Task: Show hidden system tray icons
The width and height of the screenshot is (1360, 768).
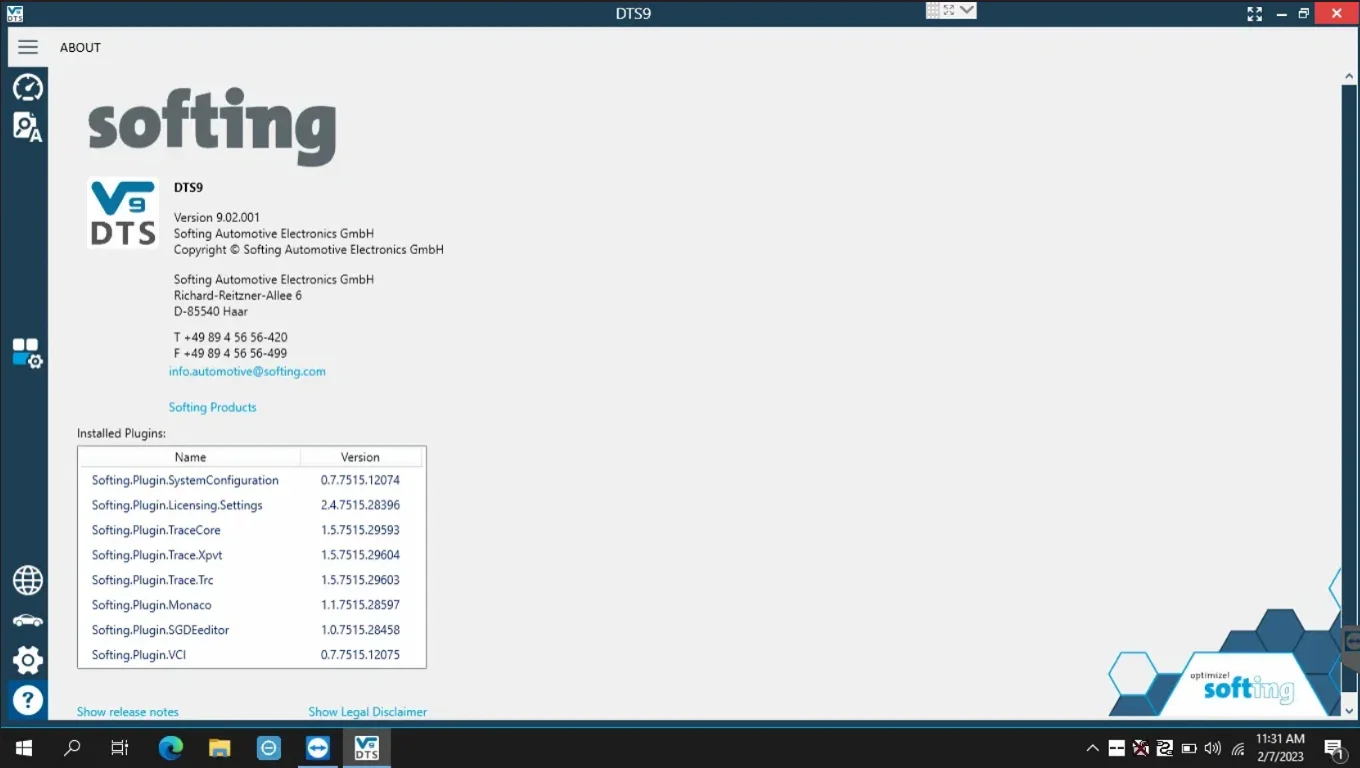Action: (x=1092, y=748)
